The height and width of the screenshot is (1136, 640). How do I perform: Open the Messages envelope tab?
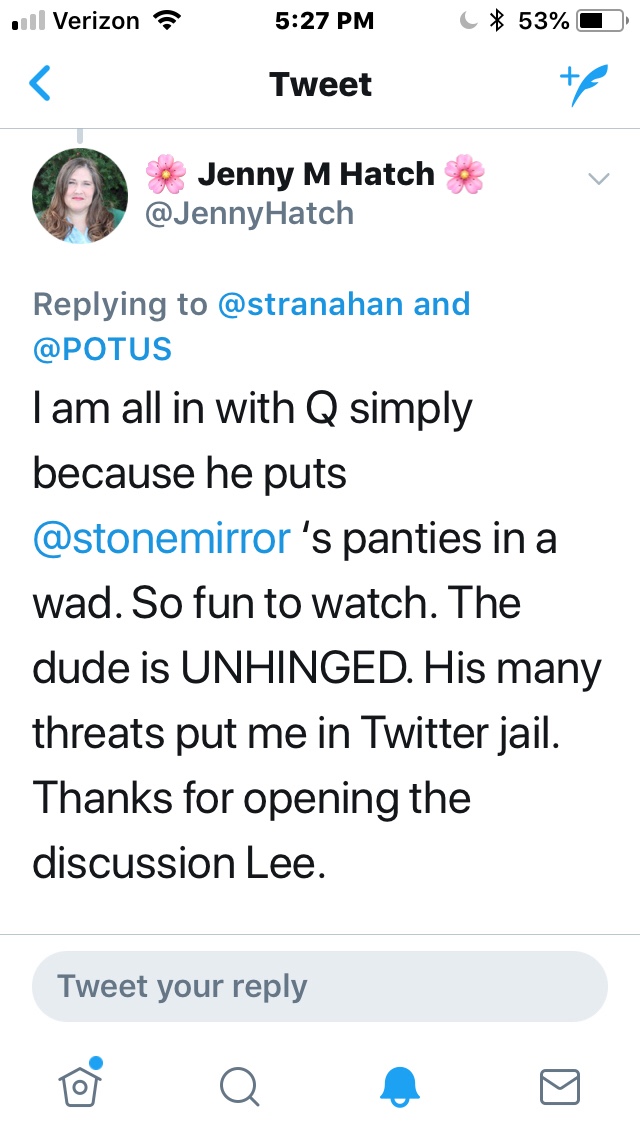coord(559,1085)
